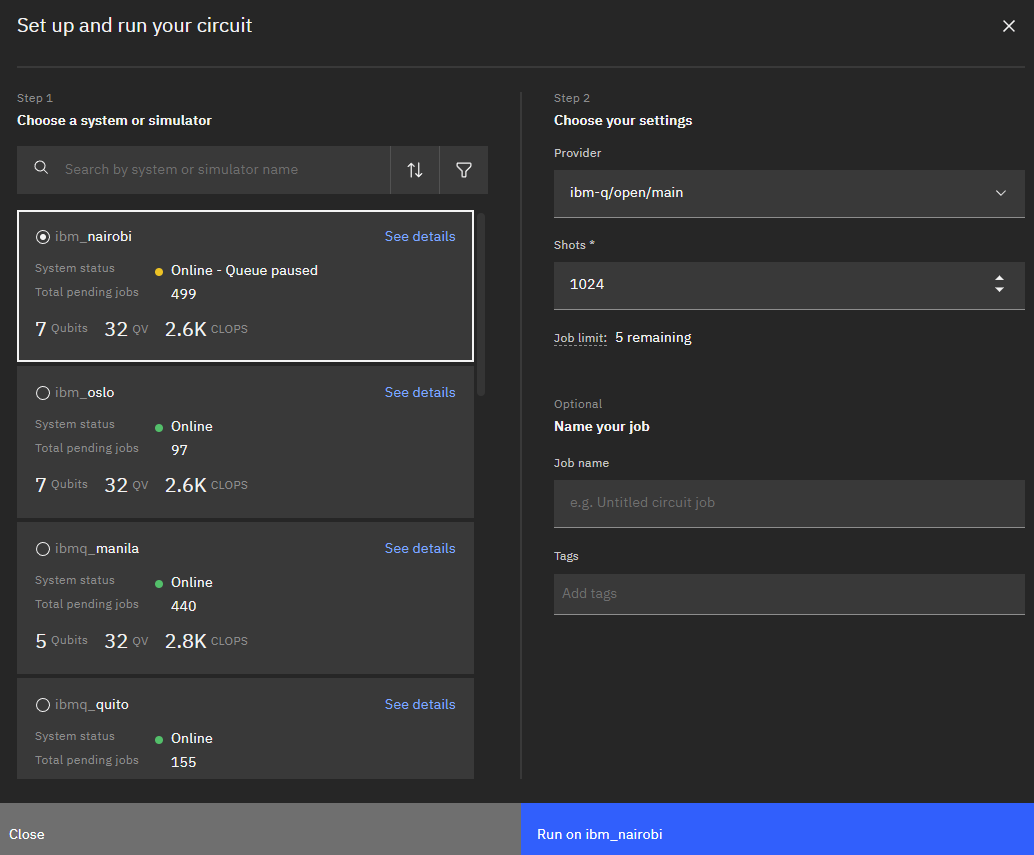
Task: See details for ibmq_manila
Action: (x=420, y=548)
